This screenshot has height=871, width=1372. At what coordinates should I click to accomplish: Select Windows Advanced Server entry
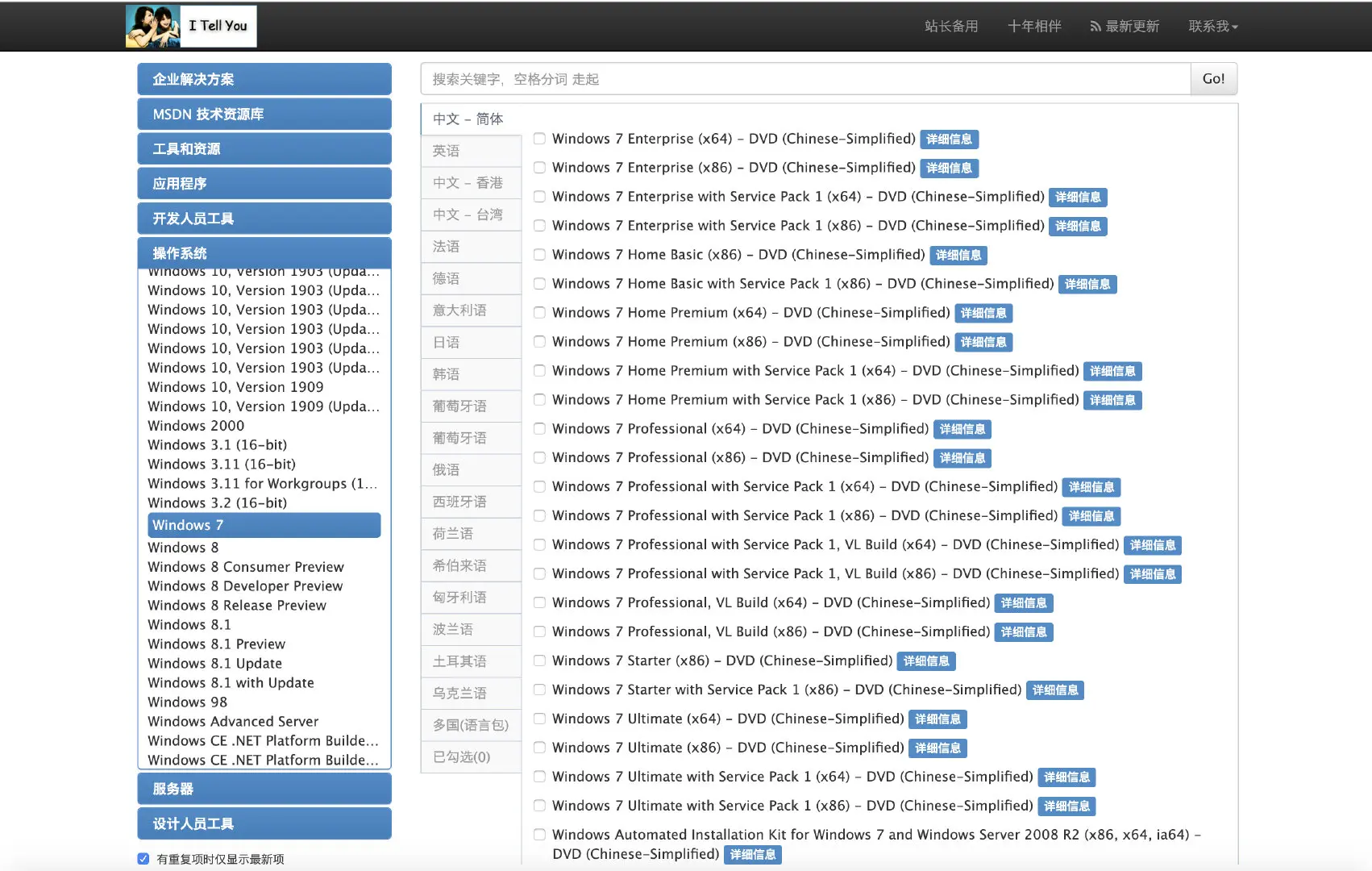click(233, 722)
